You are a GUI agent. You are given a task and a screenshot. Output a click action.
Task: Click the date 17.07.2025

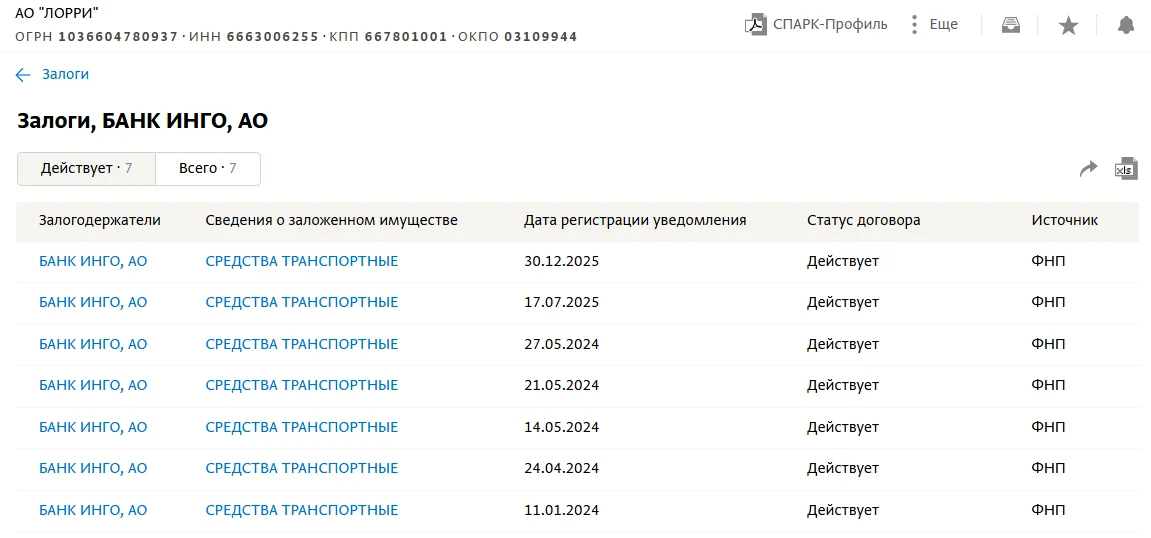pyautogui.click(x=562, y=302)
